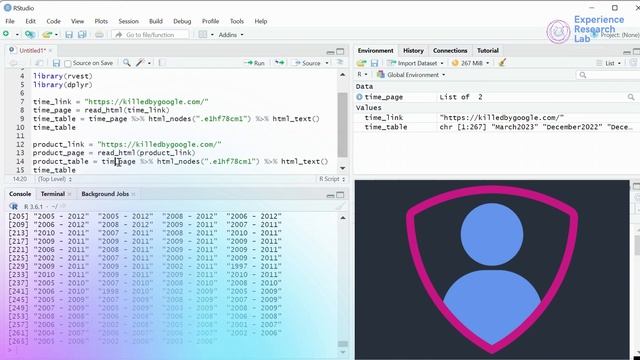Toggle the document outline icon

tap(340, 62)
